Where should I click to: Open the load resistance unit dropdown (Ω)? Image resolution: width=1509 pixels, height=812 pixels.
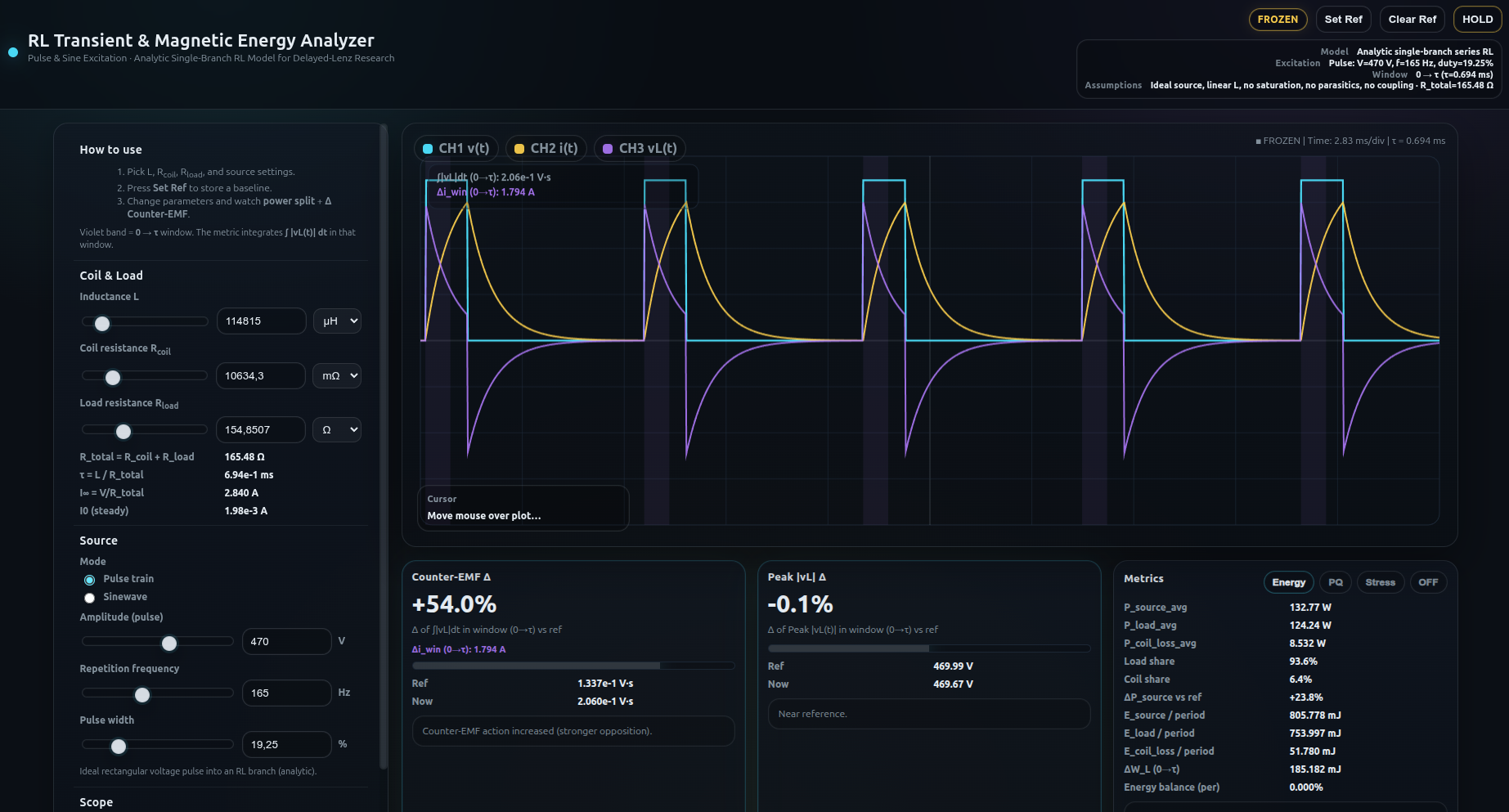[x=337, y=430]
